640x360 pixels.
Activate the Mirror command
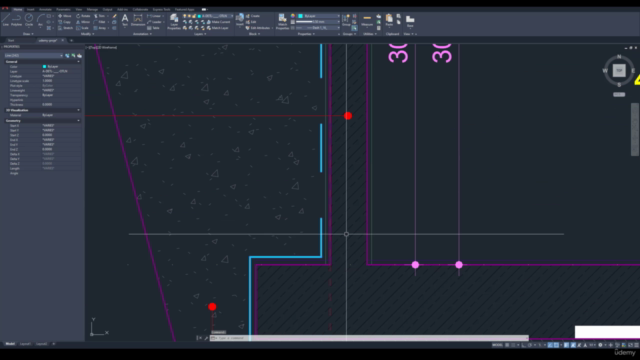coord(83,22)
